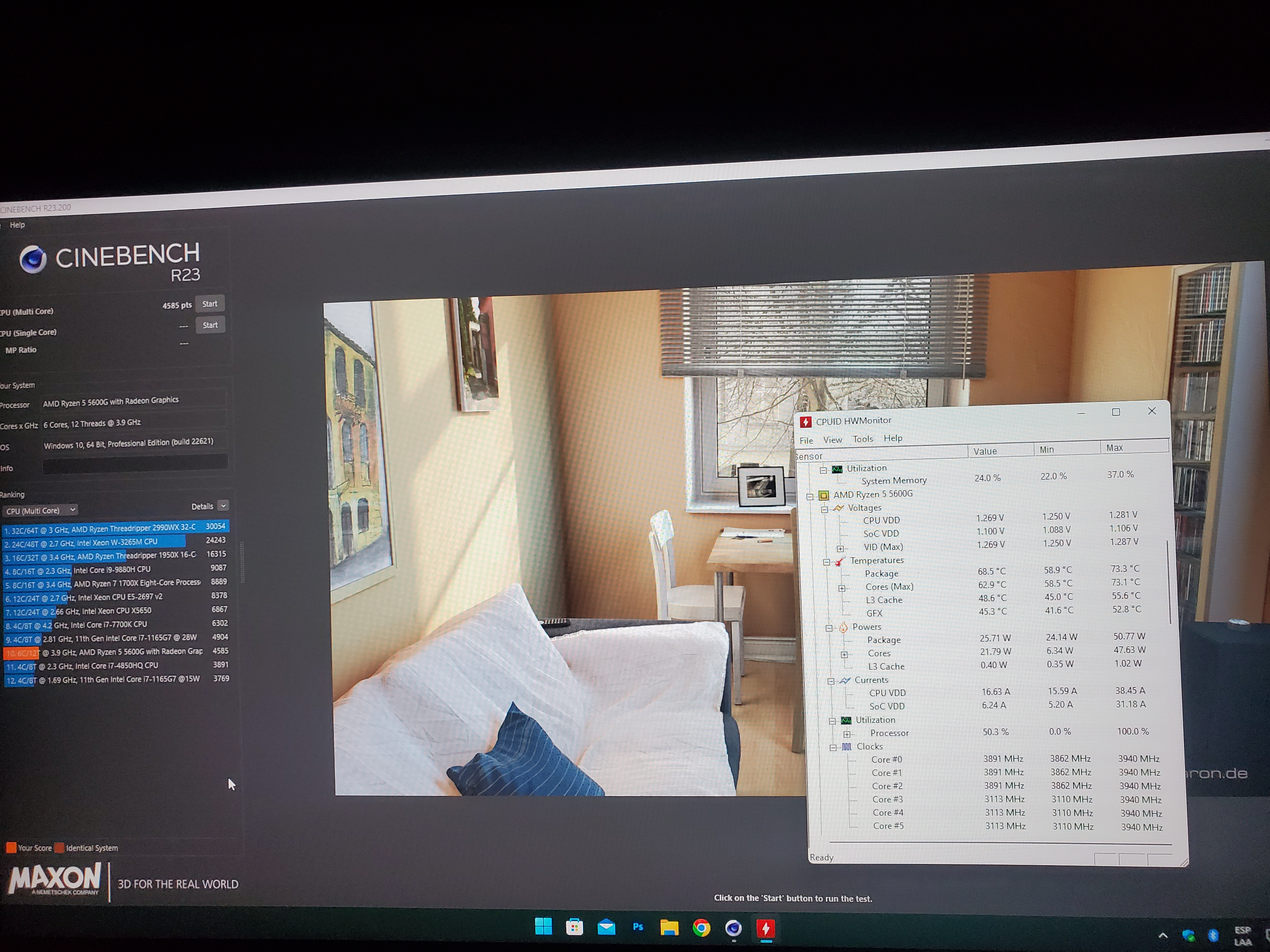Select the Threadripper 2990WX ranking row
This screenshot has width=1270, height=952.
[x=115, y=527]
